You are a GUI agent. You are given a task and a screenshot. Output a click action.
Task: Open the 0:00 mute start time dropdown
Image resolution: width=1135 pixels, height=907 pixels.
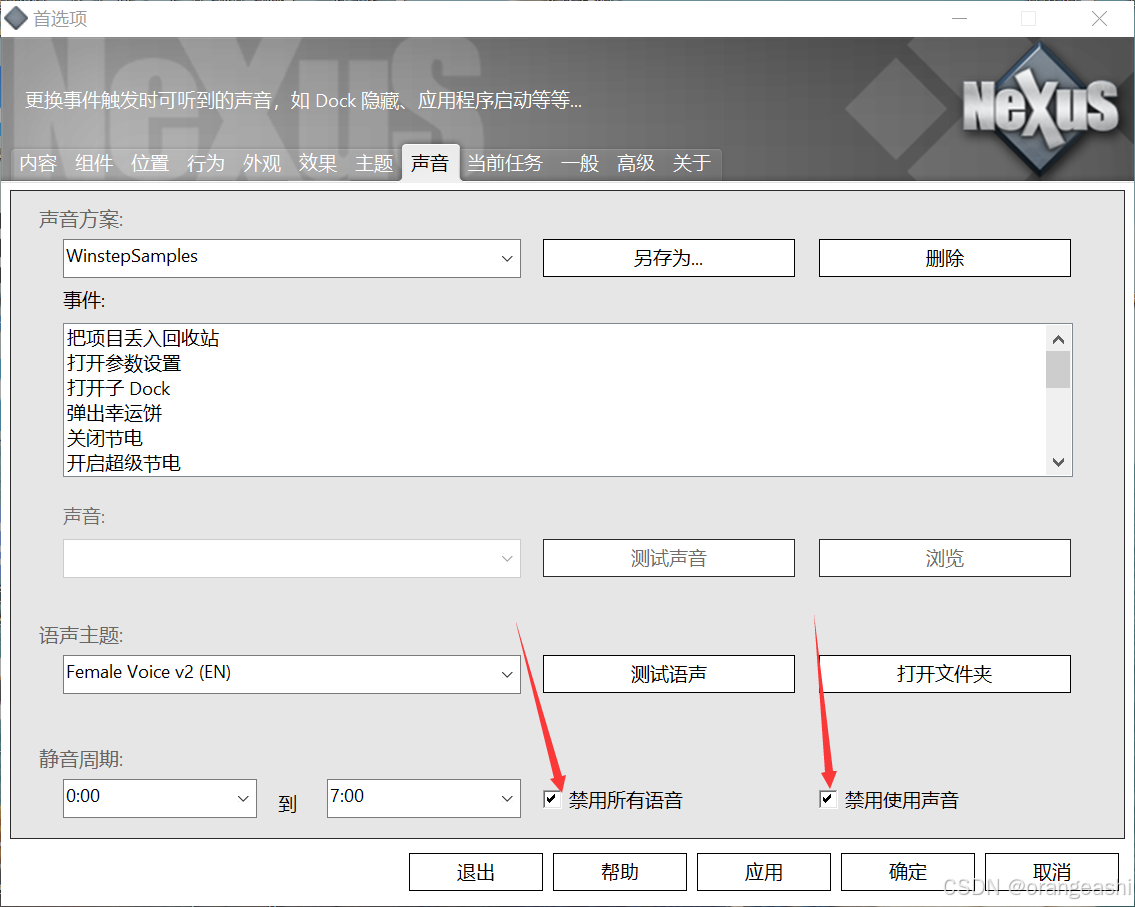[x=160, y=798]
